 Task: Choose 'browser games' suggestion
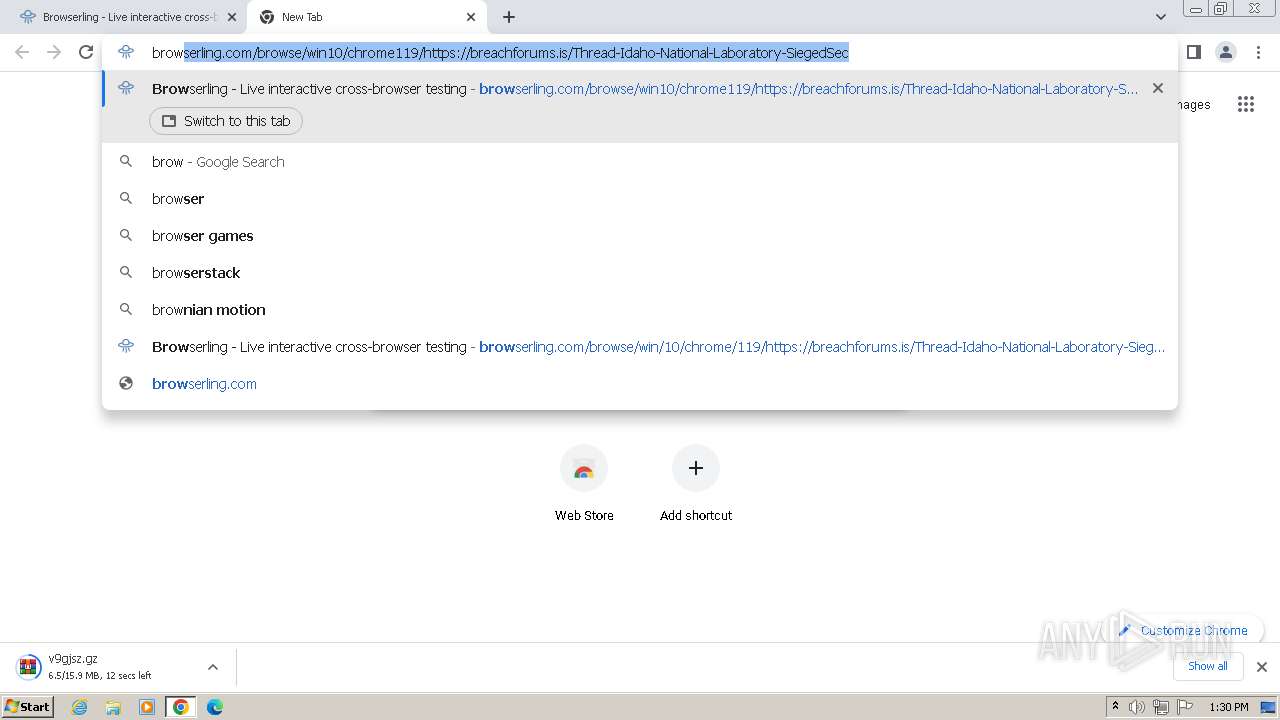640,236
